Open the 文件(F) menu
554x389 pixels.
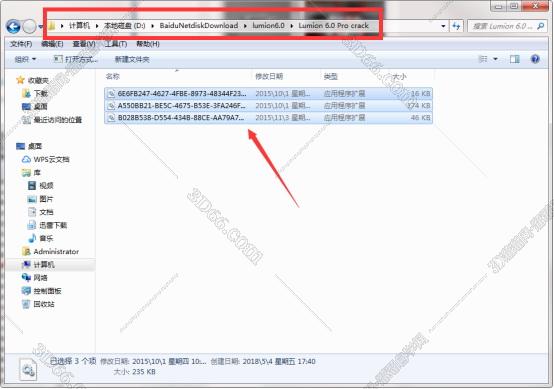21,44
